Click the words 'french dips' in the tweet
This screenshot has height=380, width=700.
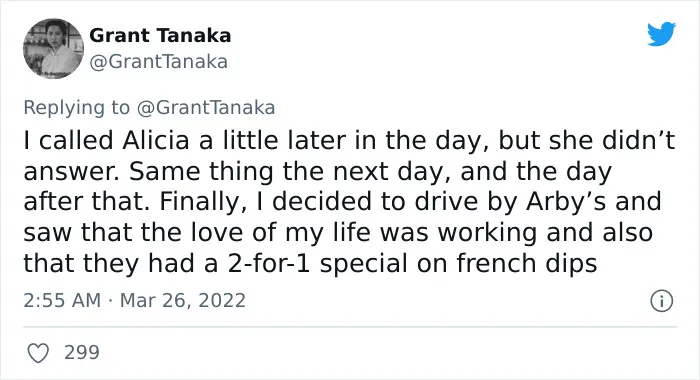pos(526,263)
